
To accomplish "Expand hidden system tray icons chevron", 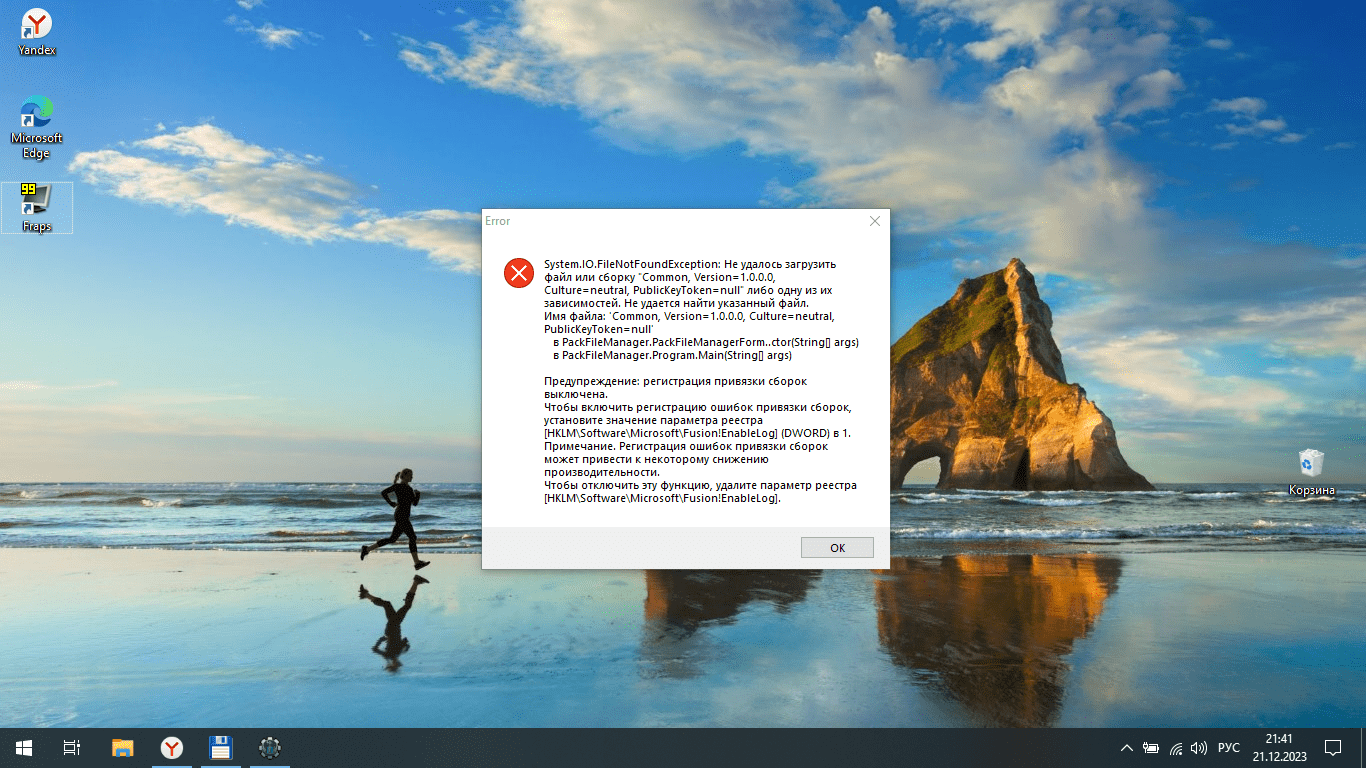I will [1127, 748].
